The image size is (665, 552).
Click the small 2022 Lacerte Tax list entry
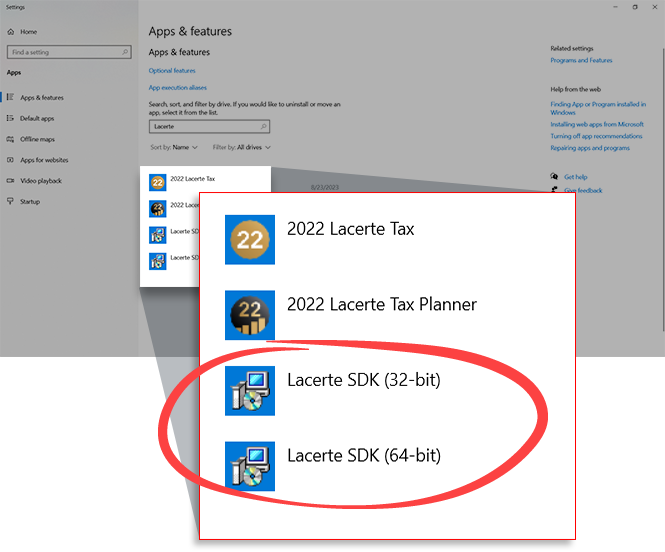point(192,179)
